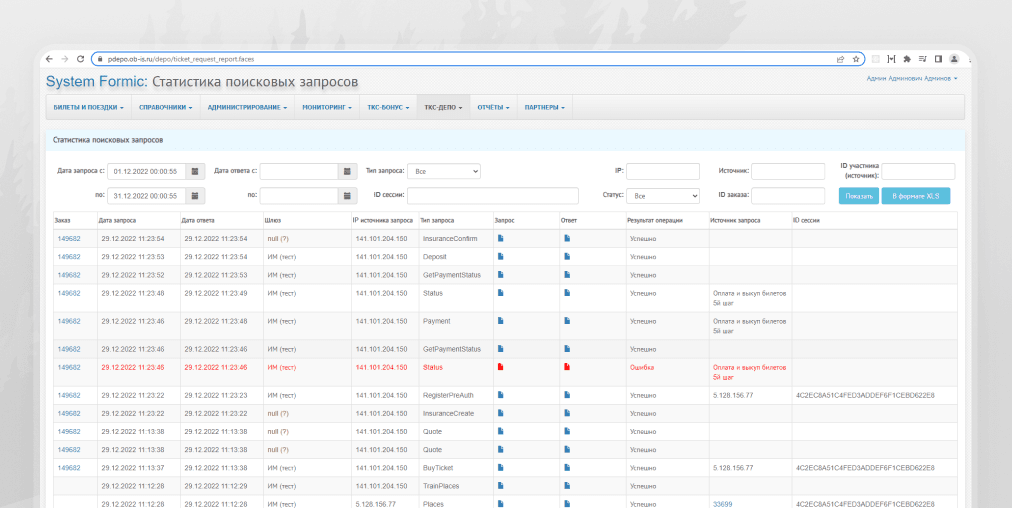Screen dimensions: 1012x508
Task: Open the 'Отчёты' menu
Action: tap(493, 107)
